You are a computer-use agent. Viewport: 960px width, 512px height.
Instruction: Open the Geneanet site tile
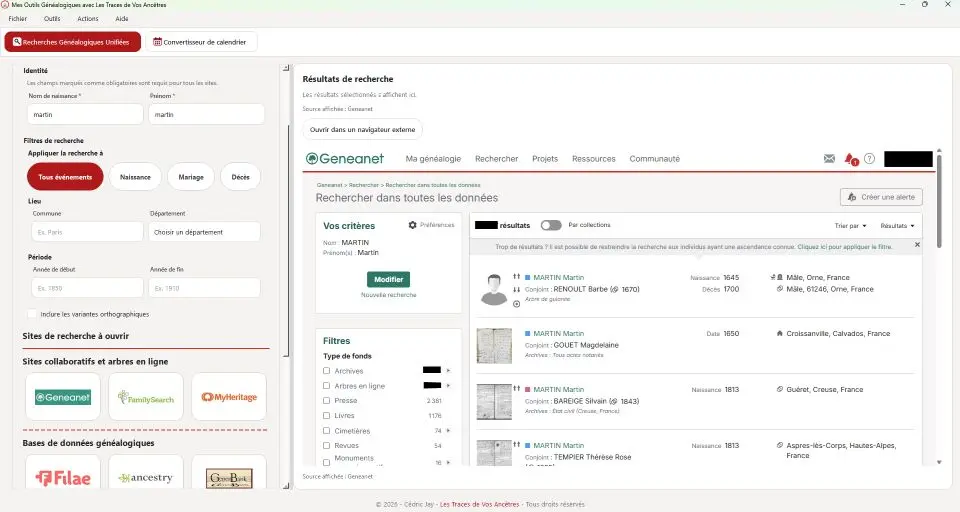click(x=62, y=397)
